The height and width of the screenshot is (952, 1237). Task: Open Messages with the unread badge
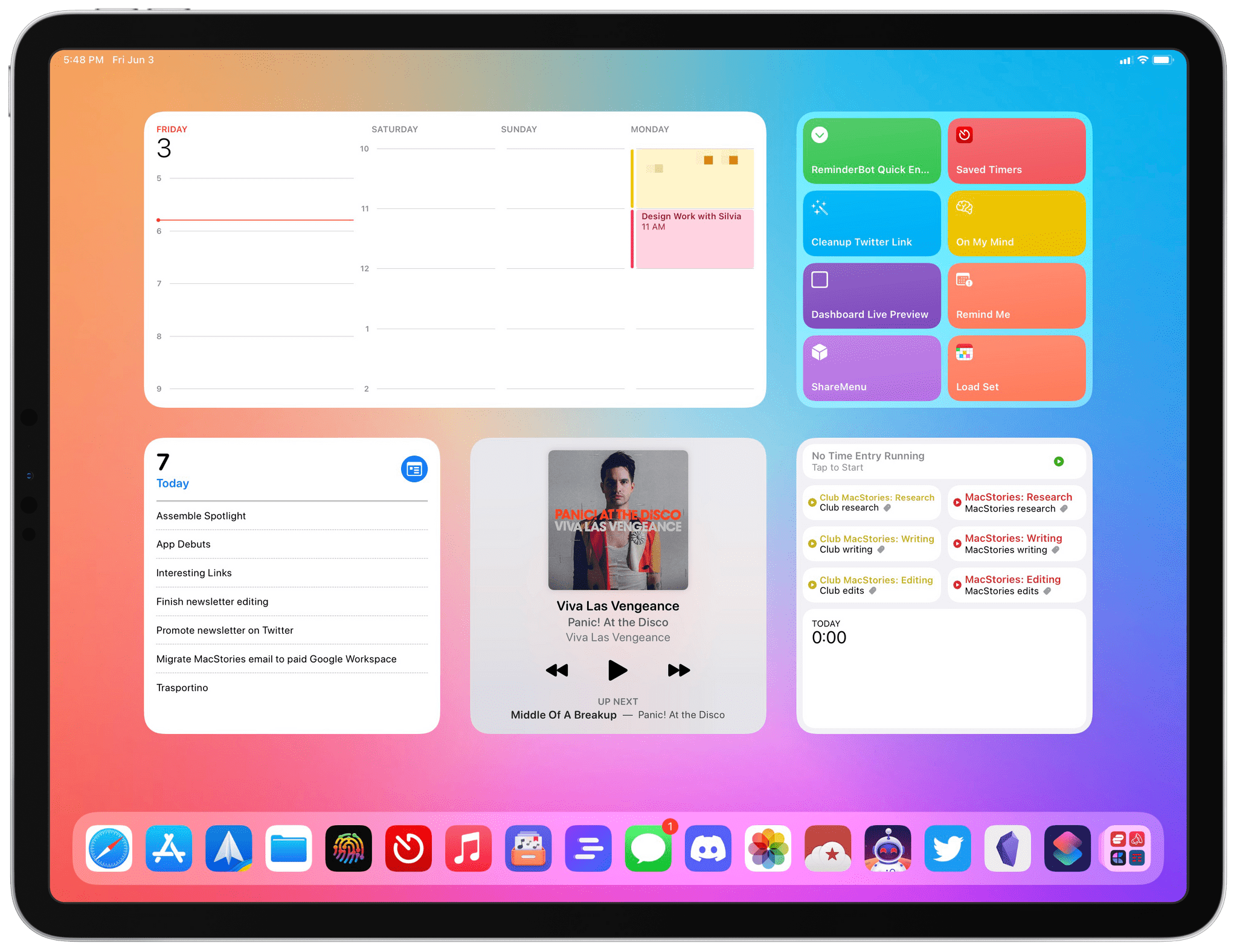648,848
